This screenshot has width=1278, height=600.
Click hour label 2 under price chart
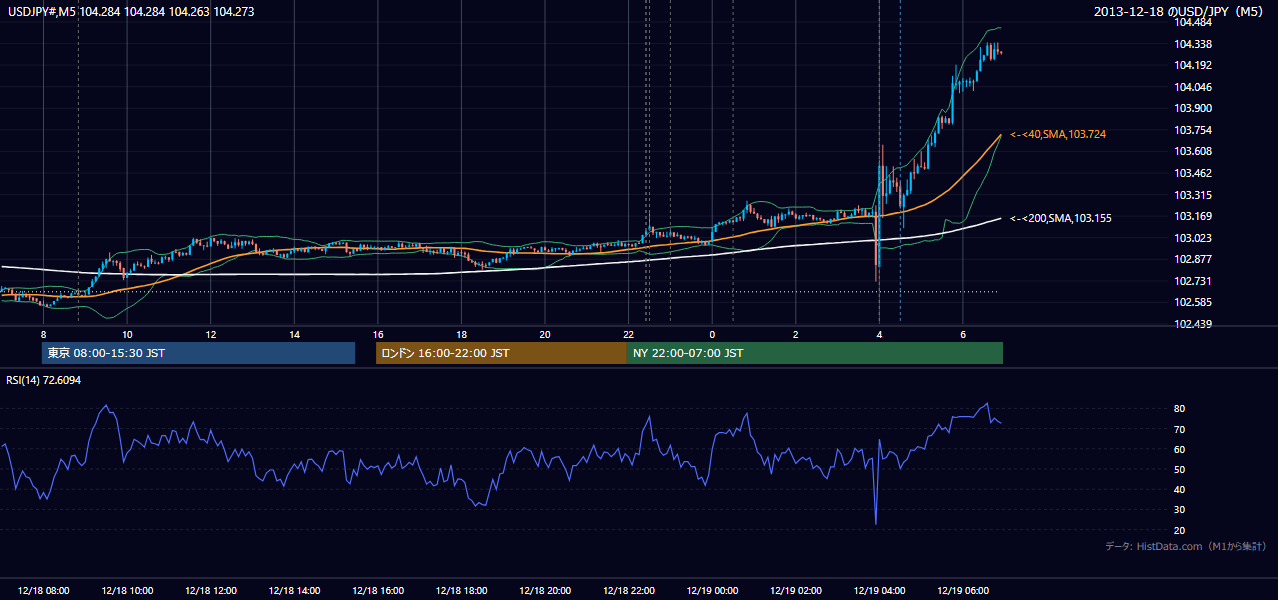[795, 334]
